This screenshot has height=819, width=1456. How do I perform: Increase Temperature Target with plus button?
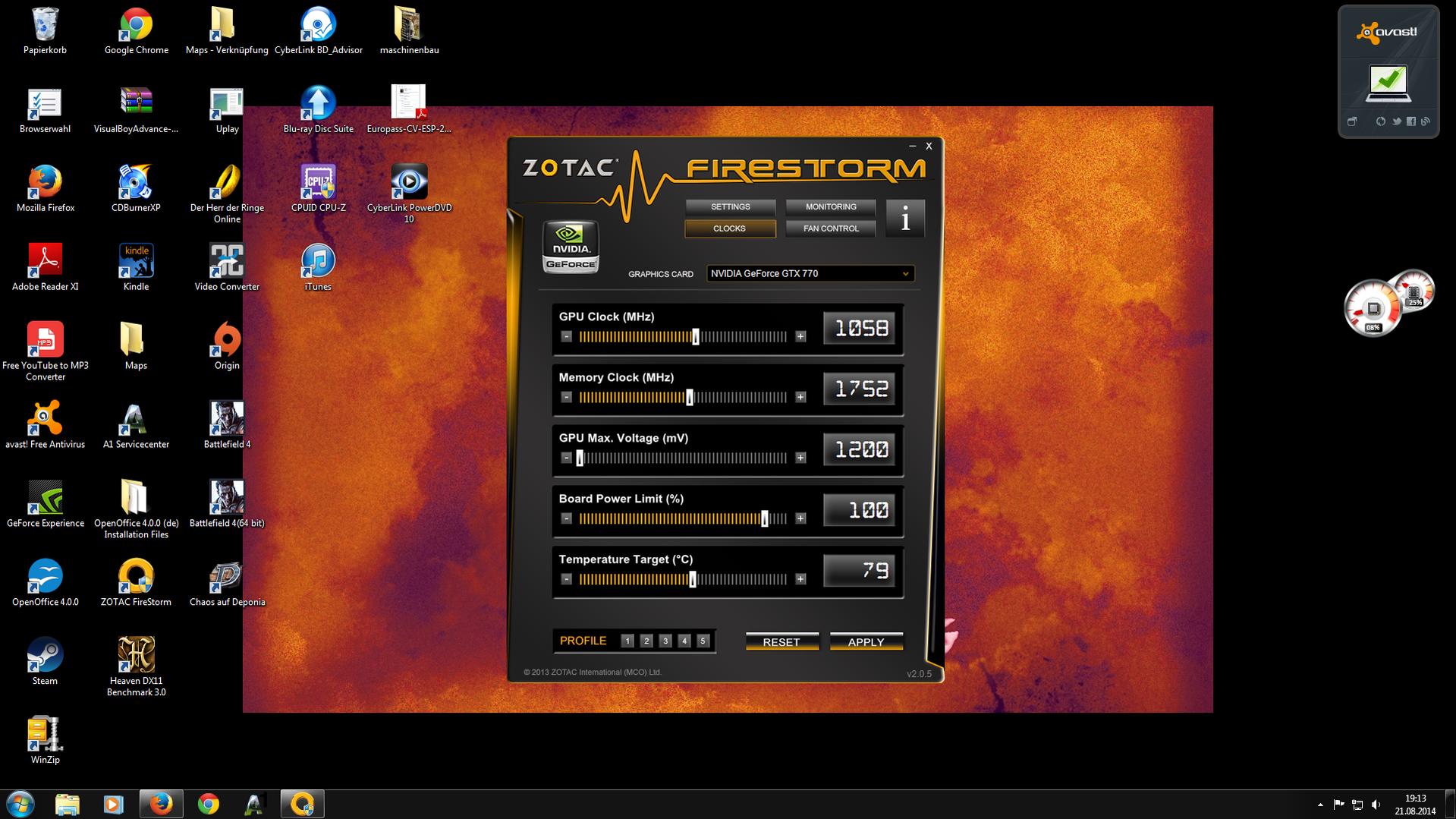[800, 579]
